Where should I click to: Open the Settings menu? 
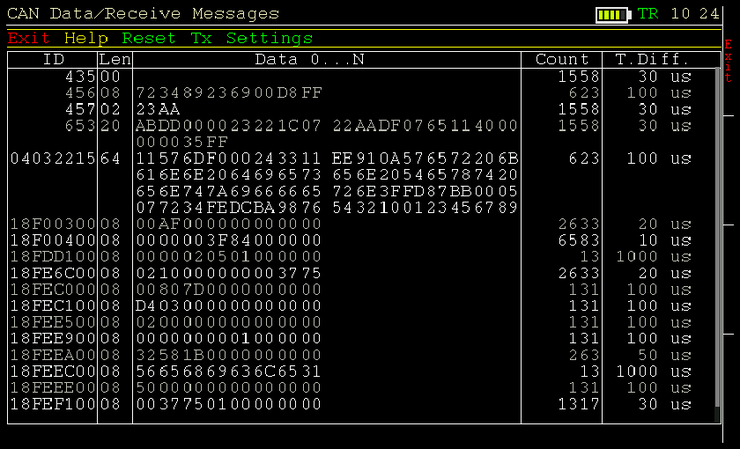(269, 38)
